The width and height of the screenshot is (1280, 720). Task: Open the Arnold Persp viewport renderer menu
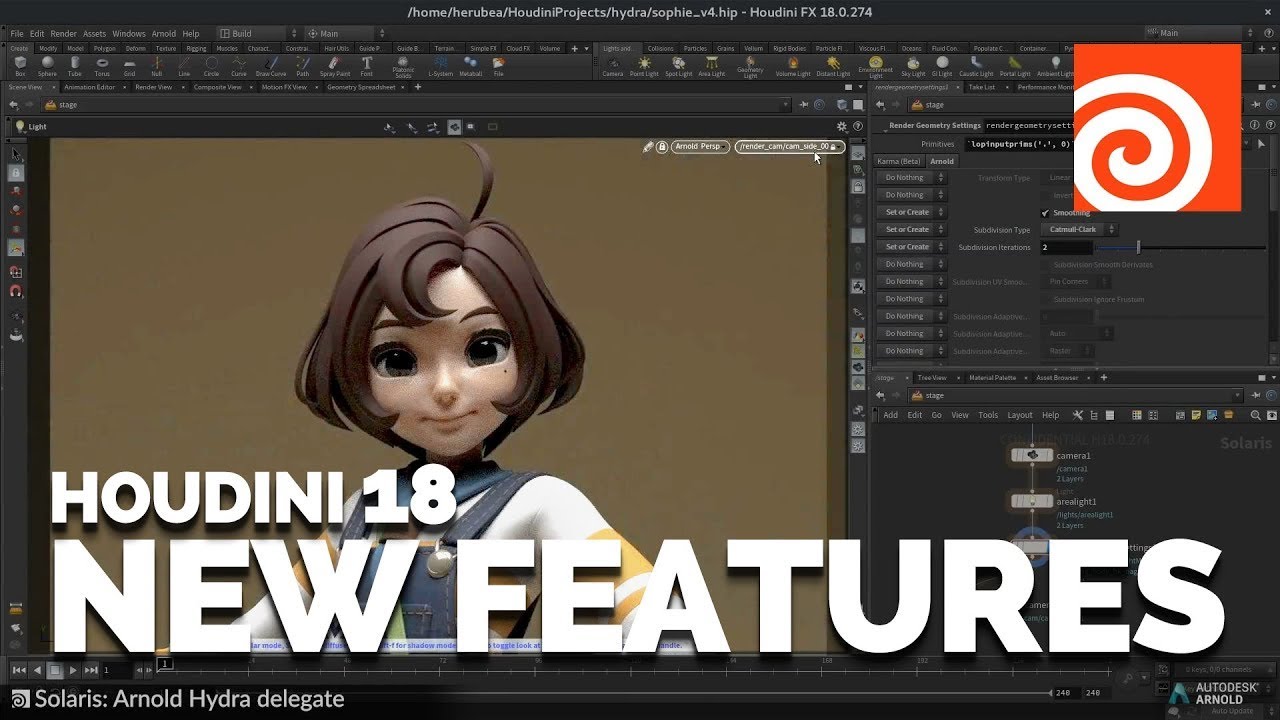[700, 146]
